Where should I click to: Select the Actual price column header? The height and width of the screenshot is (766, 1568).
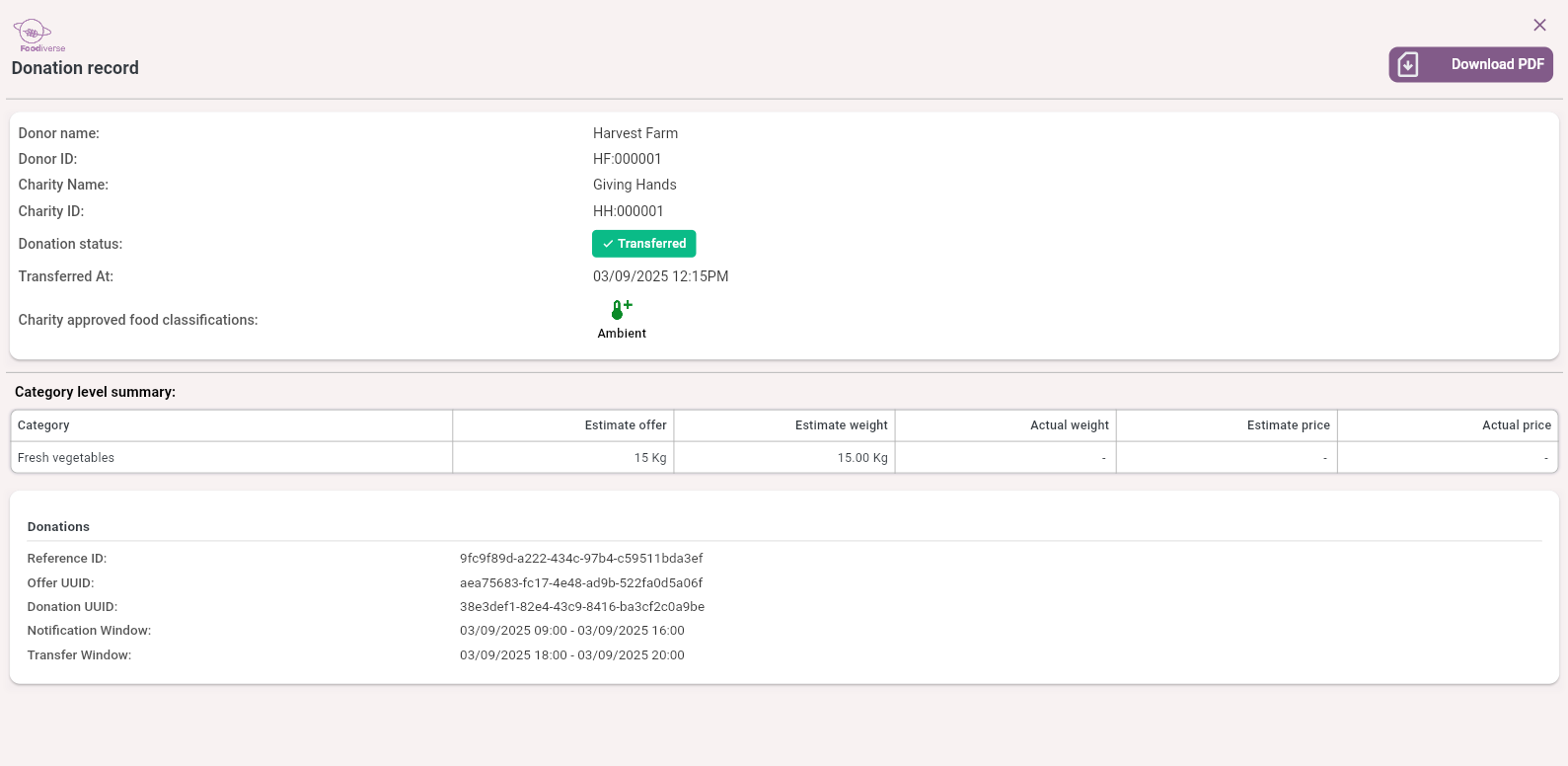tap(1516, 425)
